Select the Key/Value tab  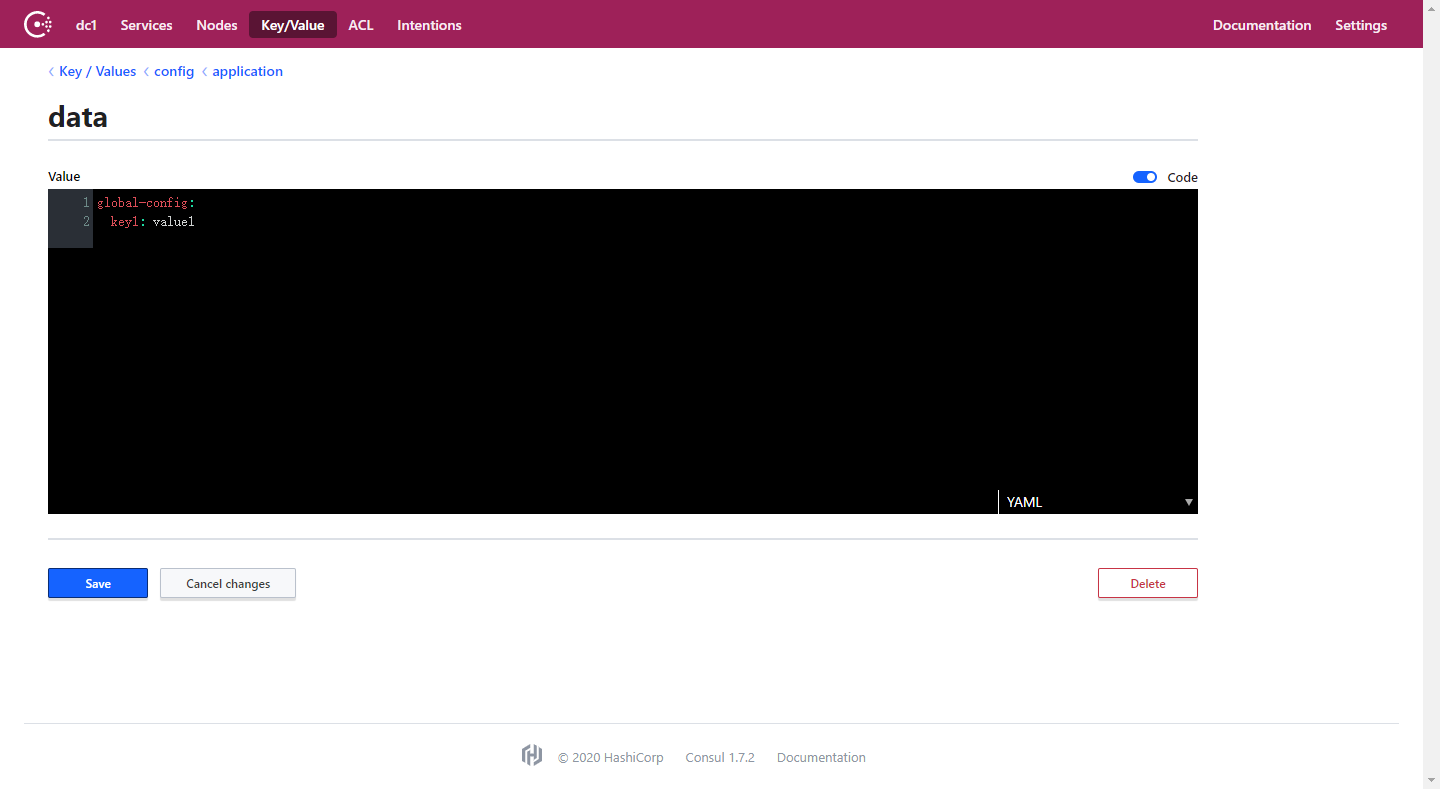(293, 25)
